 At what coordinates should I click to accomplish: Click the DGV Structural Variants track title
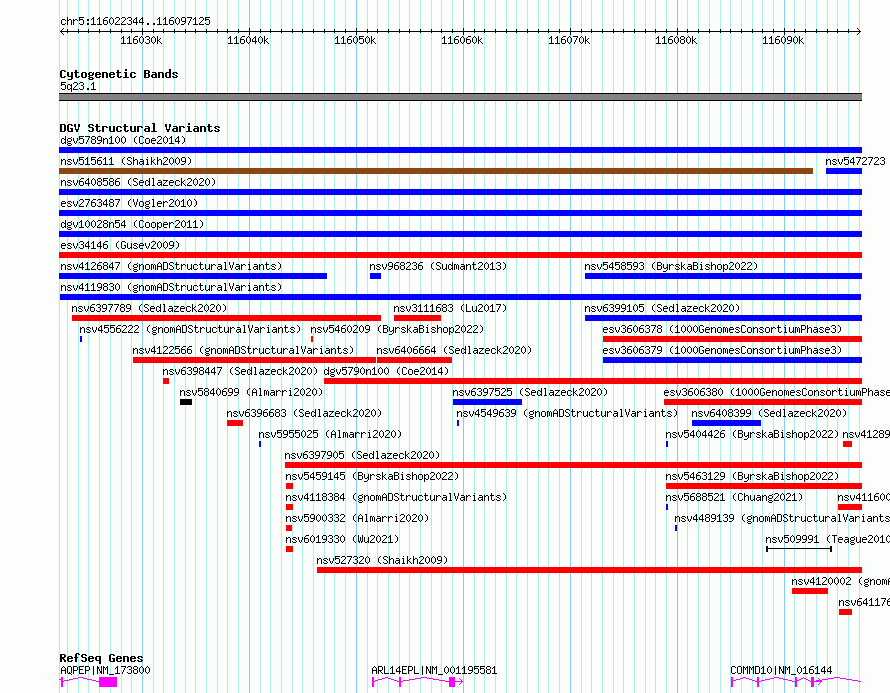[x=140, y=128]
